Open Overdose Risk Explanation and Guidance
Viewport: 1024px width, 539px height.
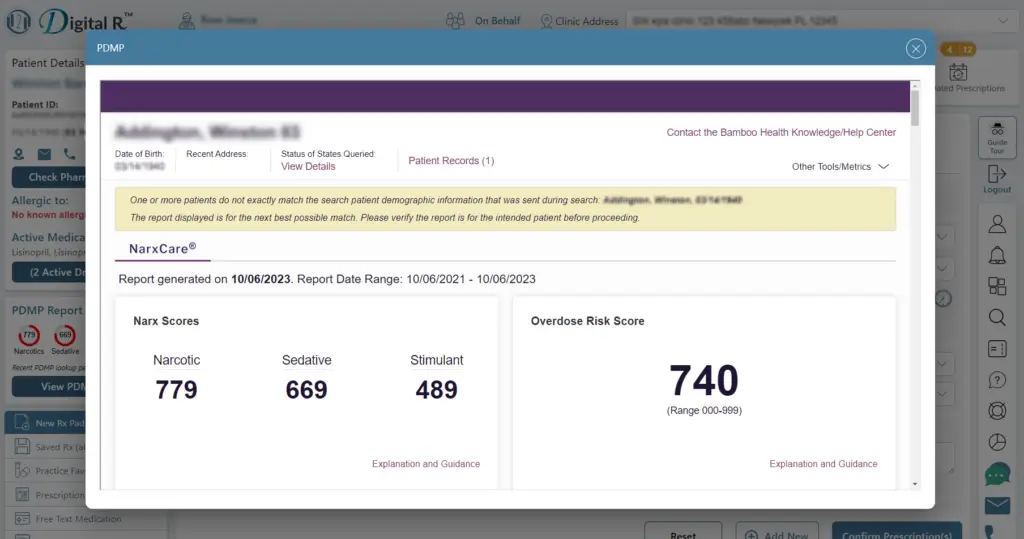coord(823,464)
